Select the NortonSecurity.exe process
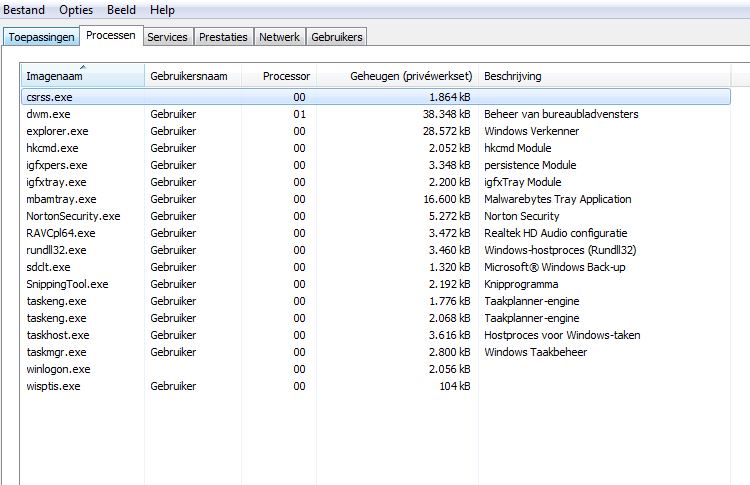Viewport: 750px width, 485px height. point(73,216)
